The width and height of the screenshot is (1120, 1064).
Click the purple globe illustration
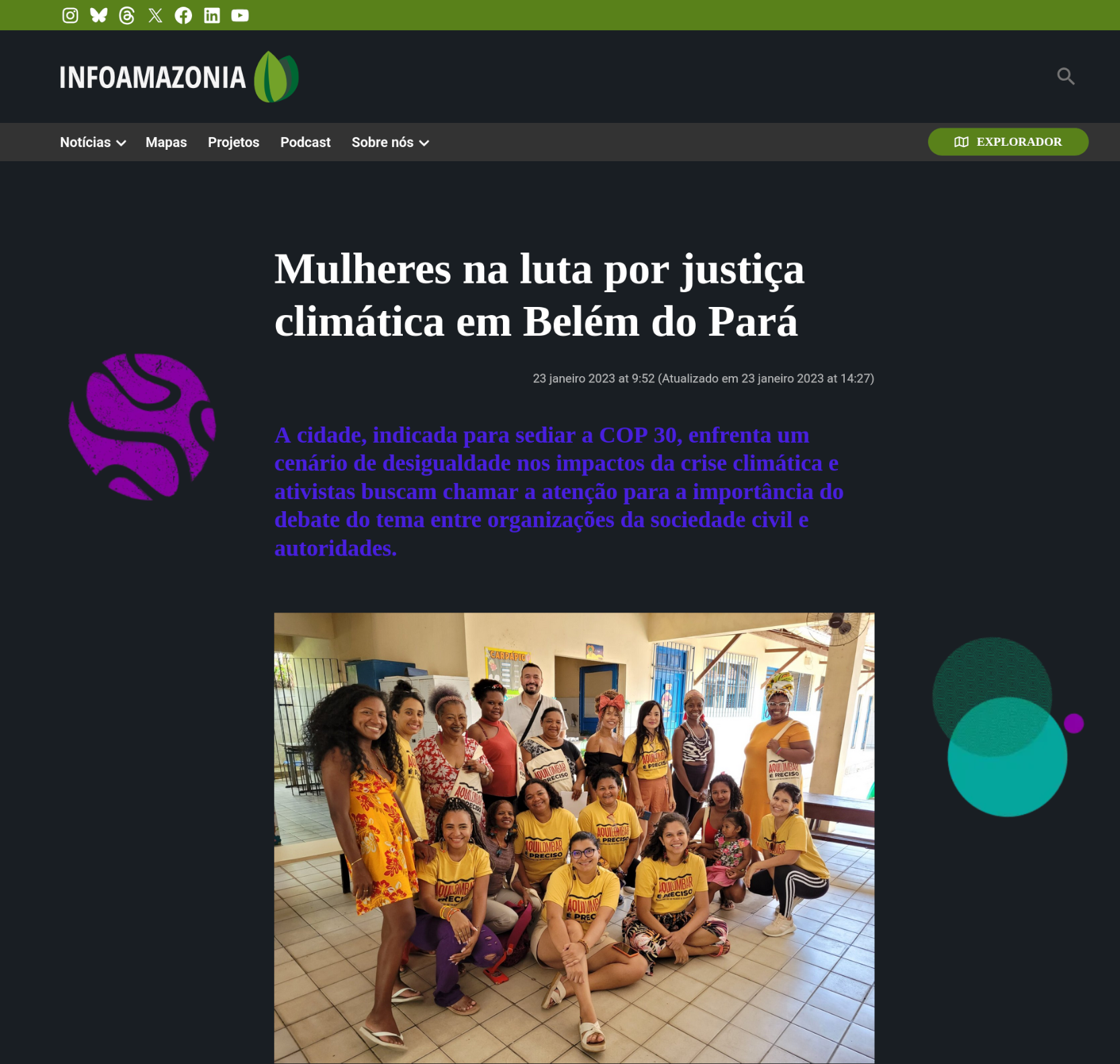click(x=142, y=427)
